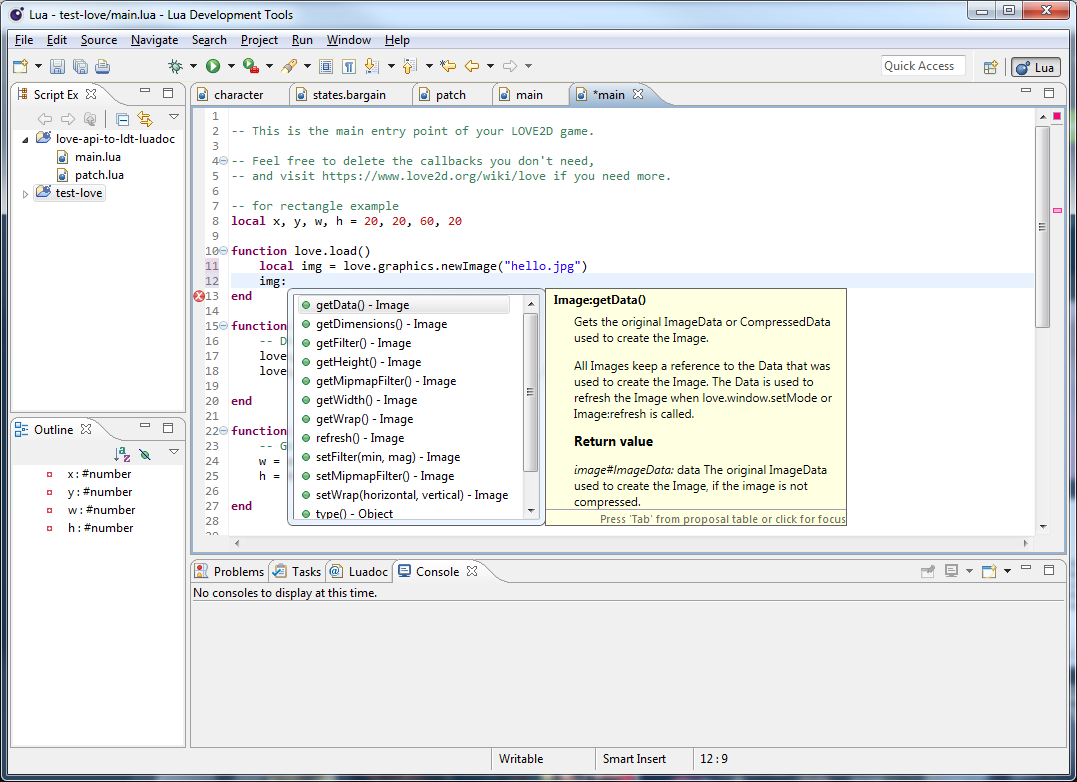This screenshot has height=782, width=1077.
Task: Click the Open Perspective icon
Action: pos(990,67)
